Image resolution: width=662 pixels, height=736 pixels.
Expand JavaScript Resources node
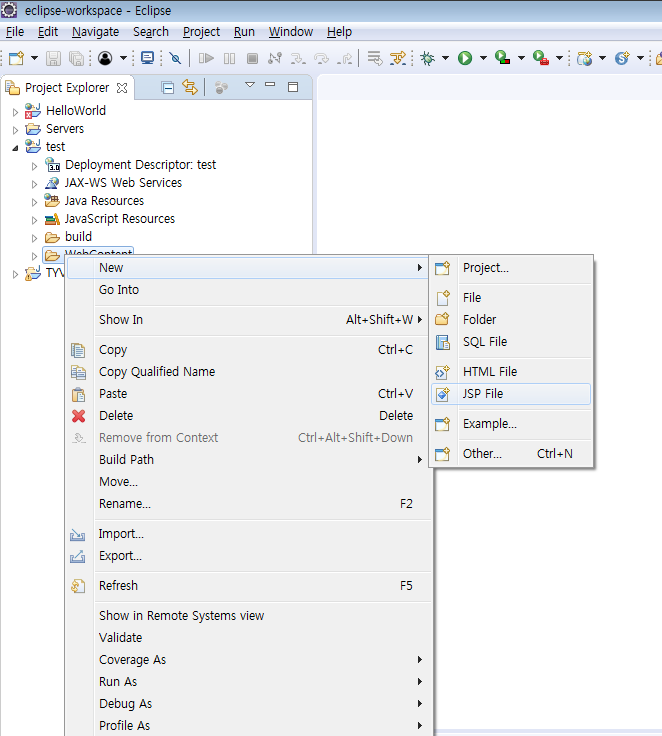[x=34, y=220]
